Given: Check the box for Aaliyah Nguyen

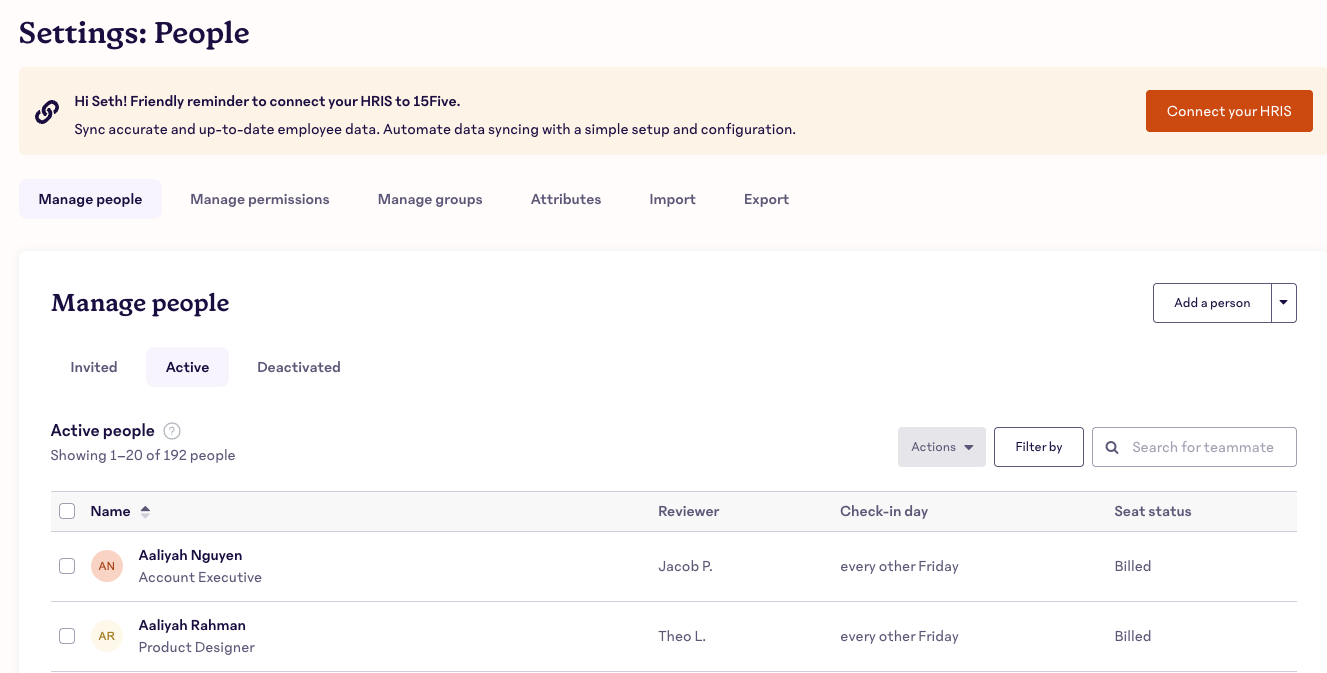Looking at the screenshot, I should click(67, 566).
